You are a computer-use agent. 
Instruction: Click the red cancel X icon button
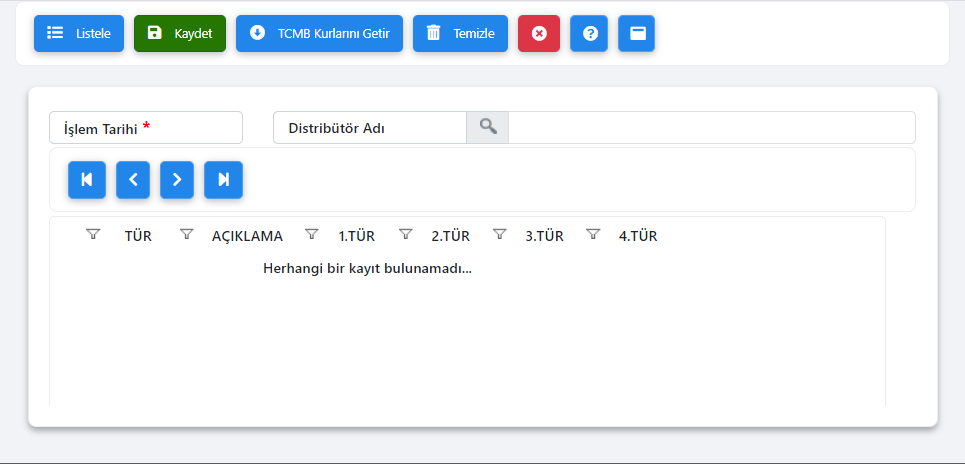click(x=539, y=33)
